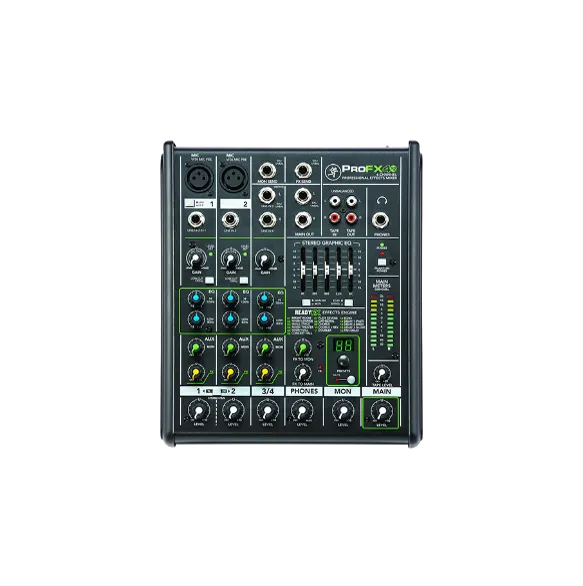Click channel 2 yellow FX knob
This screenshot has width=583, height=586.
tap(230, 372)
